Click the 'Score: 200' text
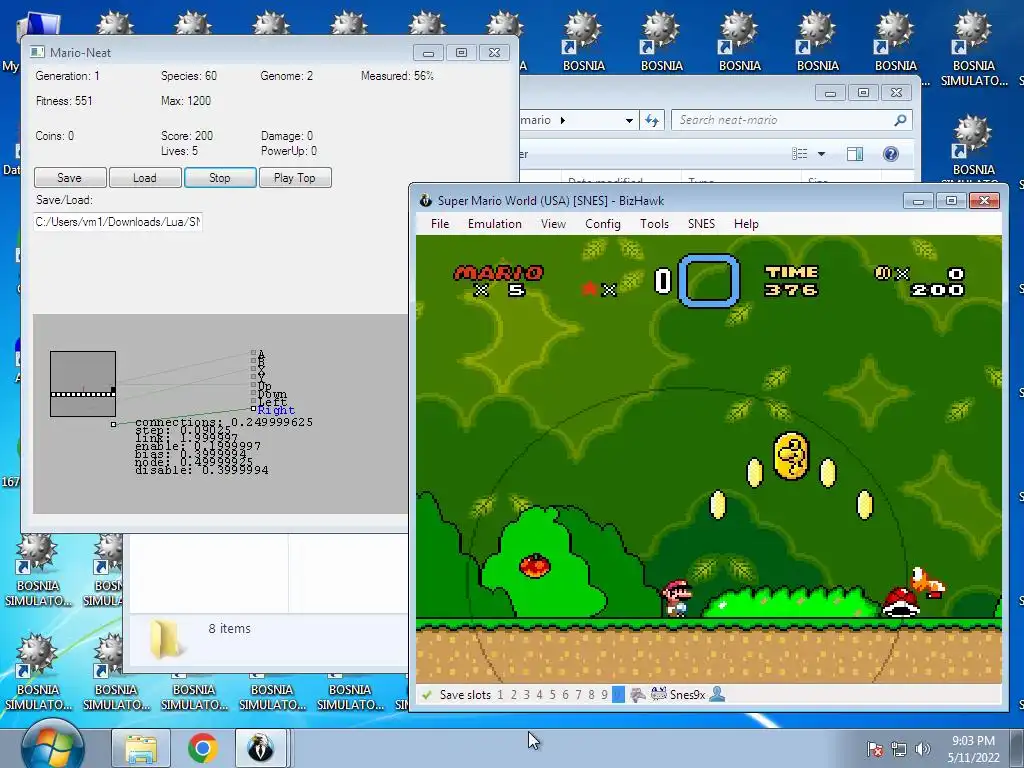This screenshot has width=1024, height=768. coord(187,136)
